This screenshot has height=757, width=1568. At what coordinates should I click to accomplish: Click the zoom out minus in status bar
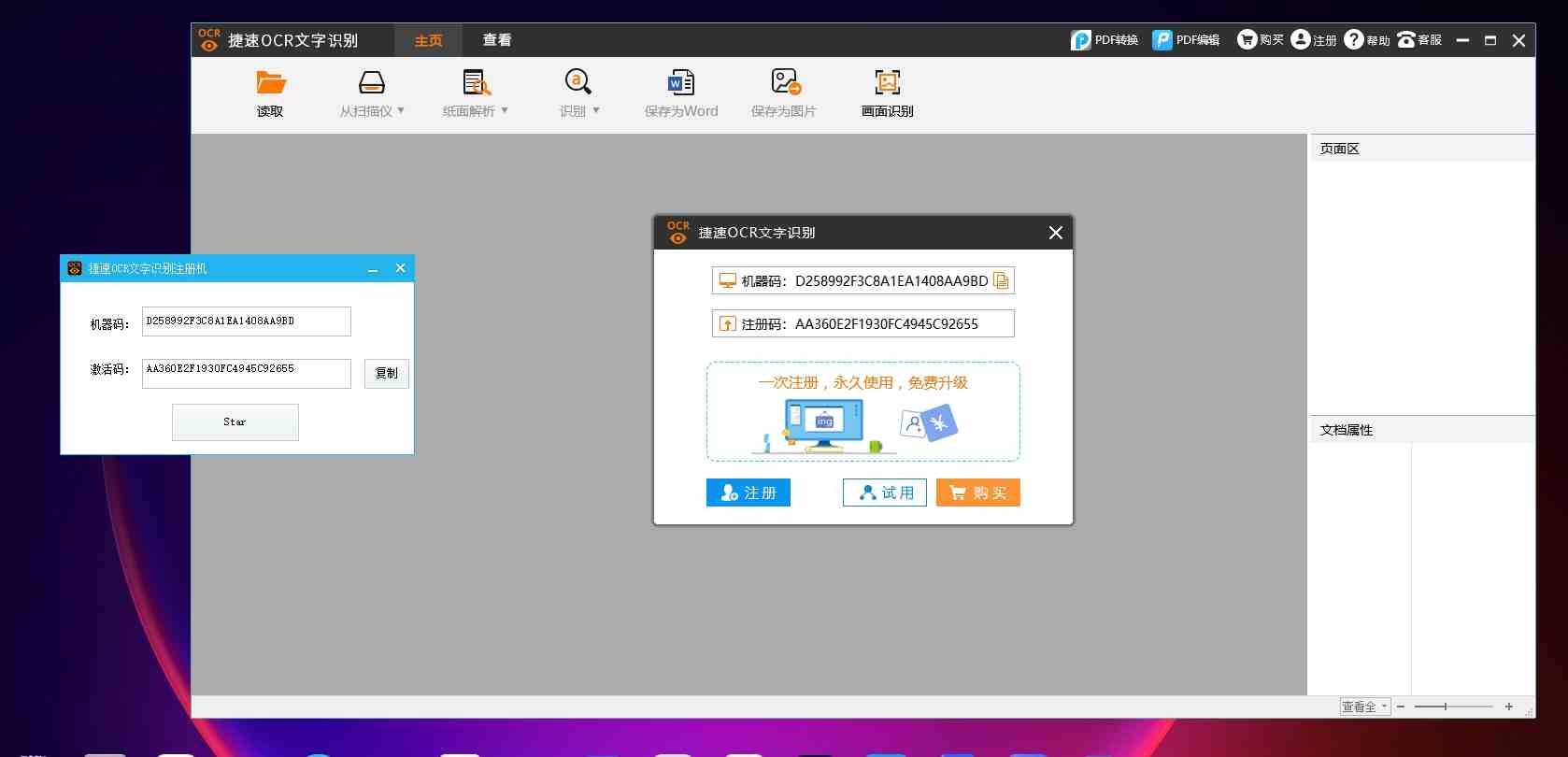[x=1401, y=707]
